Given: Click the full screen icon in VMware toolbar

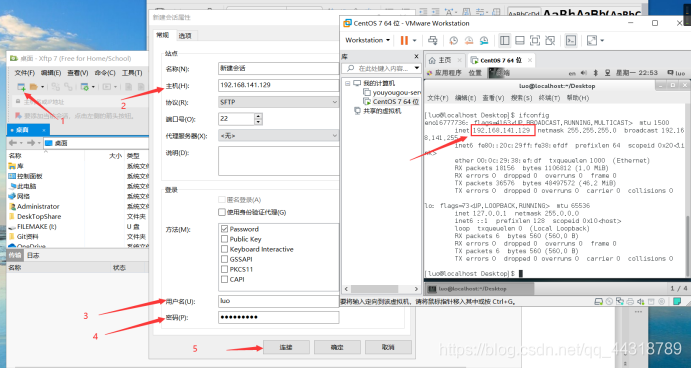Looking at the screenshot, I should [x=535, y=40].
